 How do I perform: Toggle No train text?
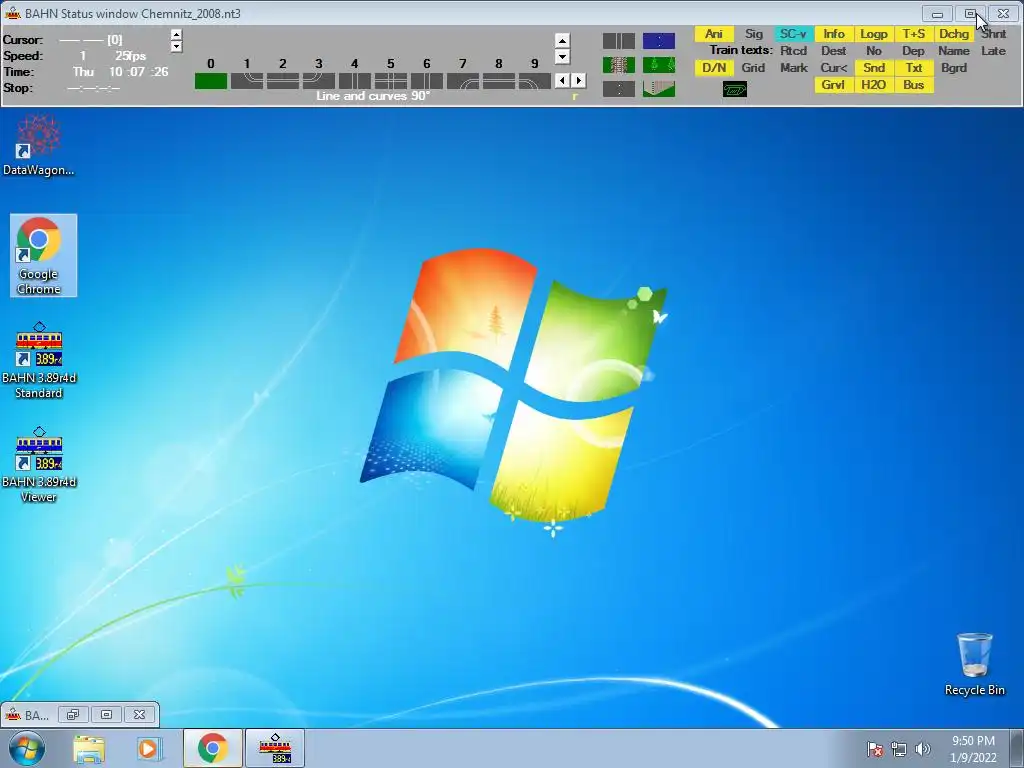874,51
